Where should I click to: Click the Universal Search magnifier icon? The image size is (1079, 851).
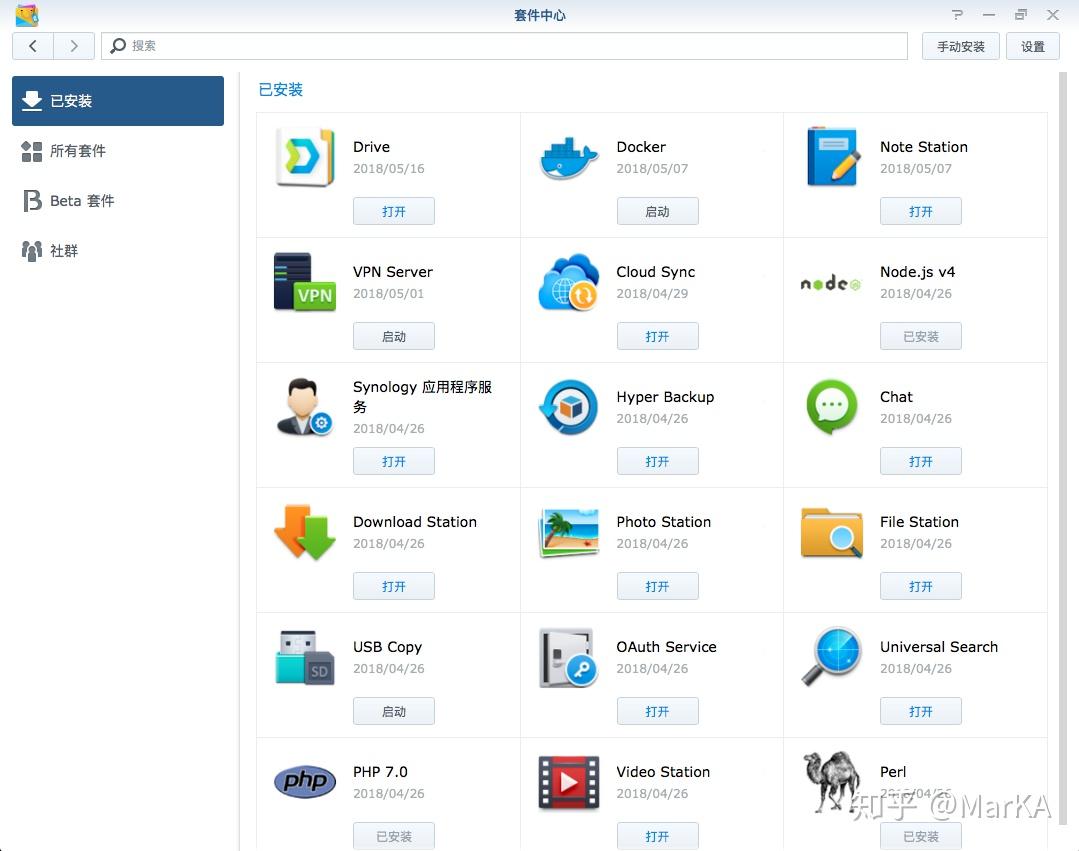pos(831,656)
